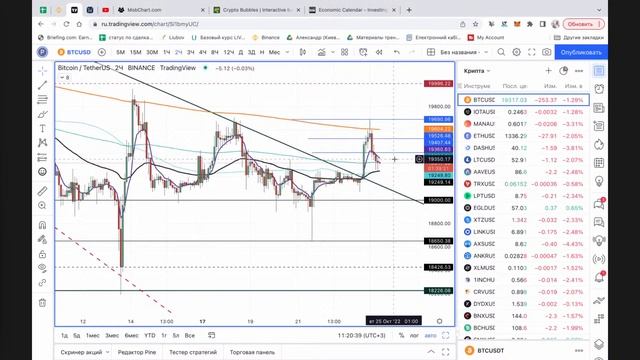Open the Редактор Pine tab
The image size is (640, 360).
coord(137,352)
